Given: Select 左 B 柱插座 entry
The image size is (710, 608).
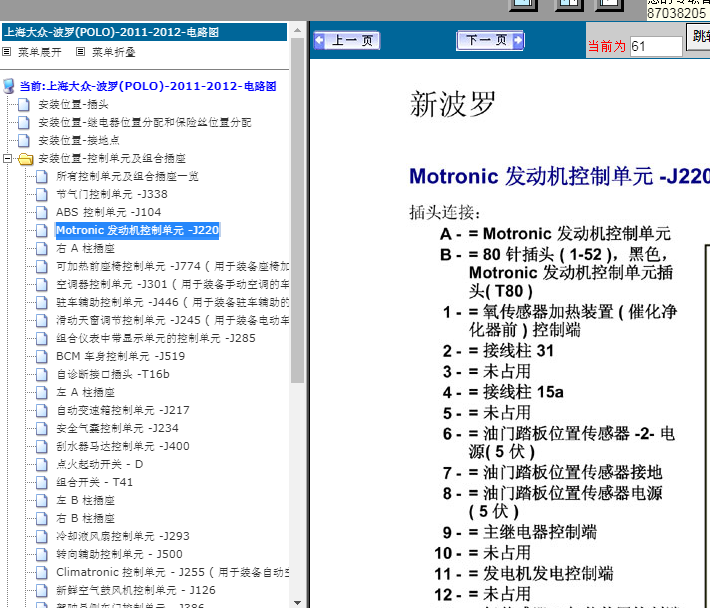Looking at the screenshot, I should coord(85,500).
